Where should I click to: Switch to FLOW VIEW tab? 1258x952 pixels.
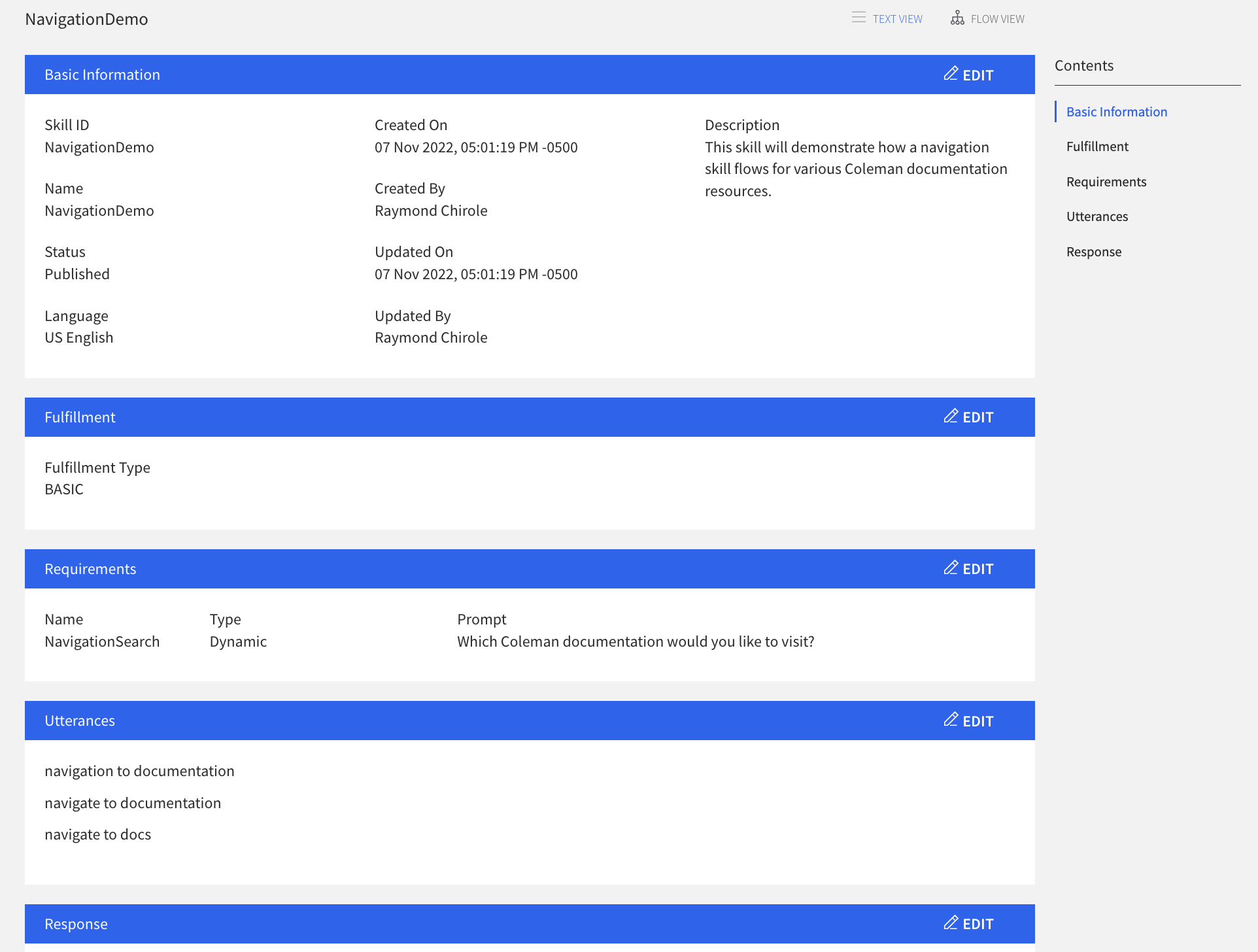pos(997,19)
